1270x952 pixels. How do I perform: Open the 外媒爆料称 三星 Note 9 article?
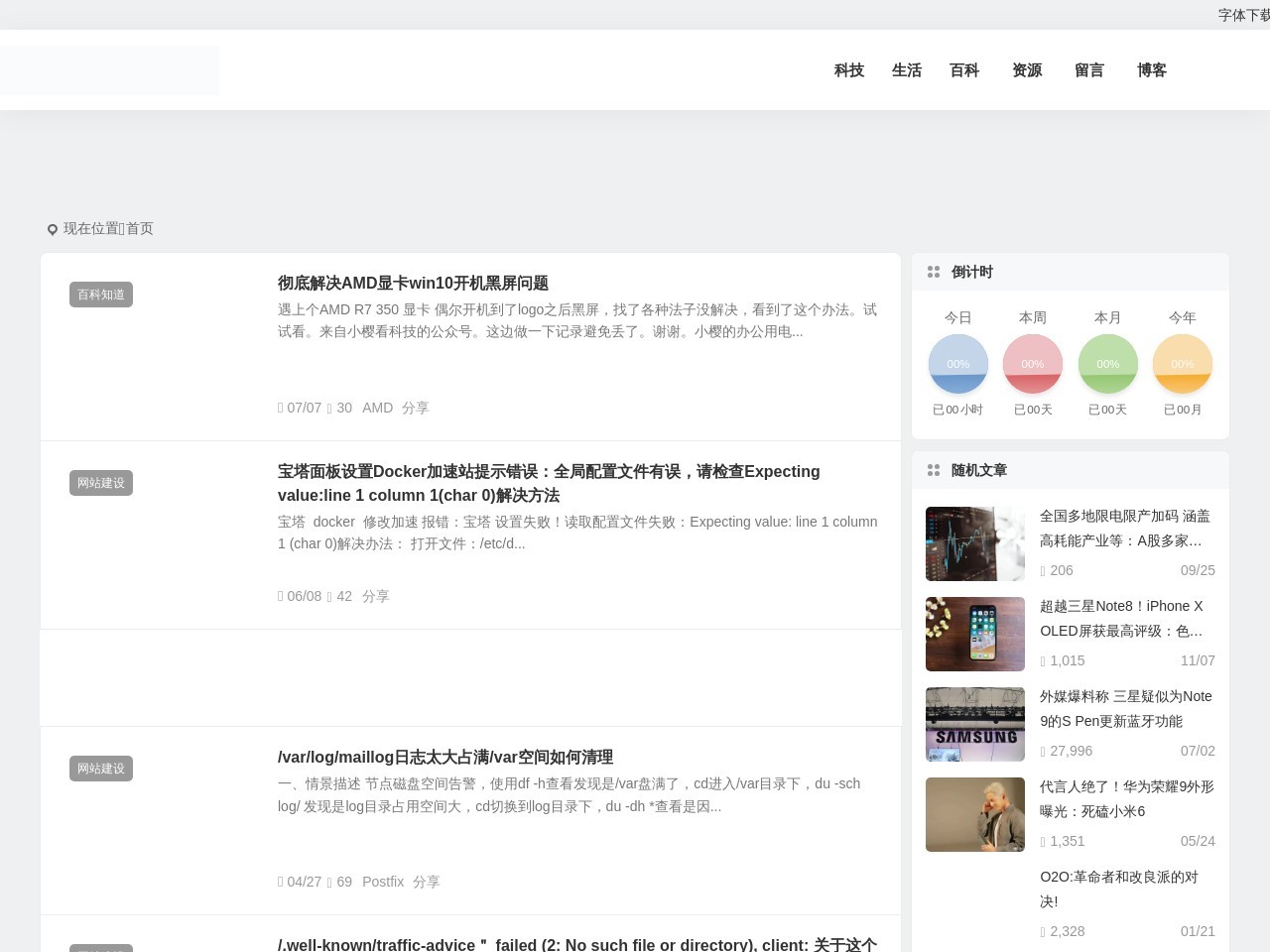[x=1126, y=709]
